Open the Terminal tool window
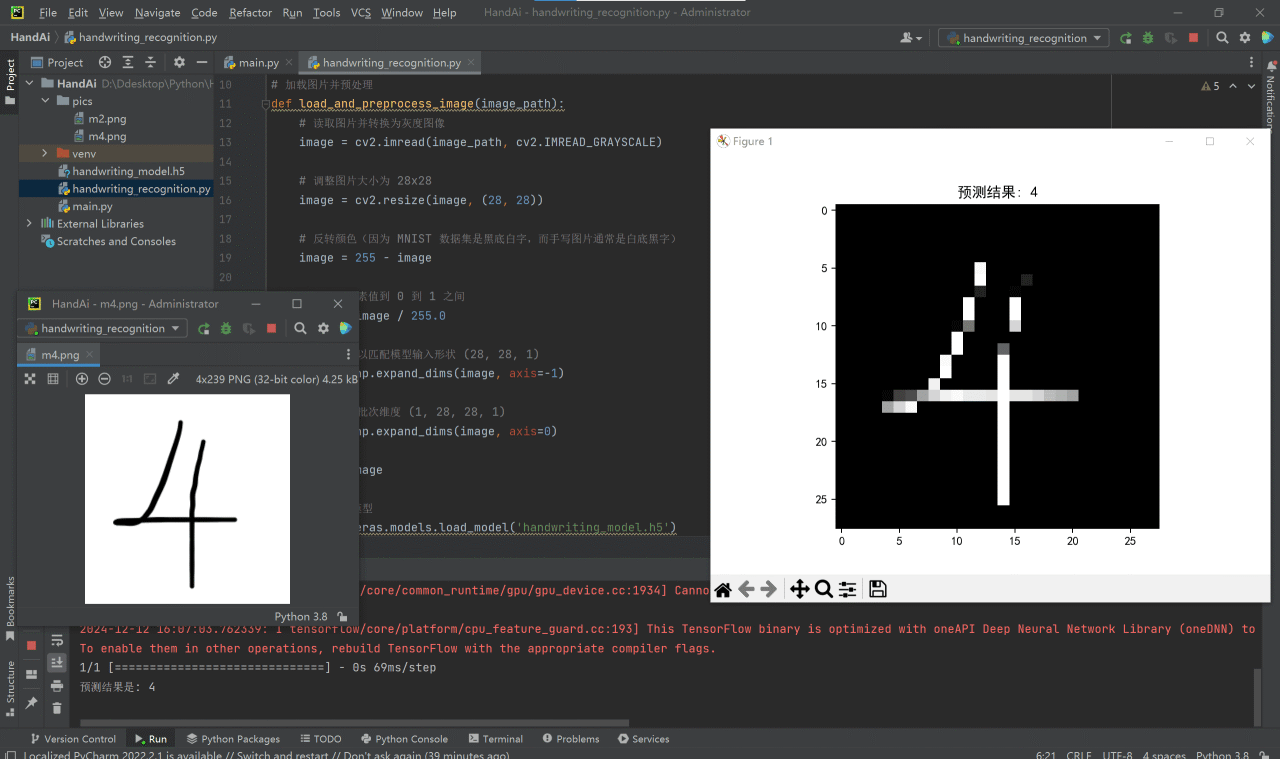The image size is (1280, 759). pyautogui.click(x=495, y=739)
